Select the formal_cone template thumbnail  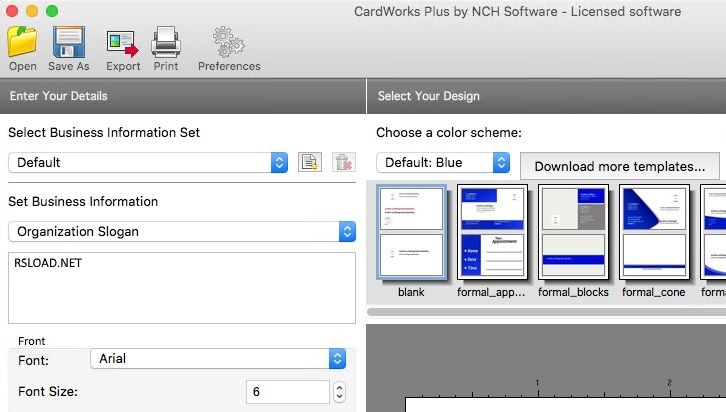click(x=654, y=232)
